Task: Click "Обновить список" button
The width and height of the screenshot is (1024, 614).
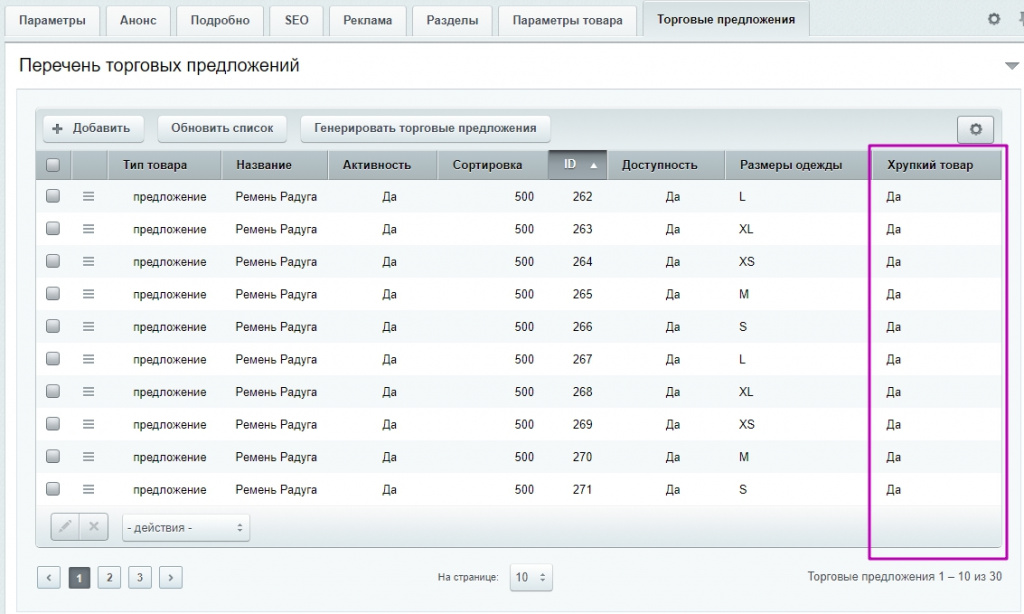Action: [222, 128]
